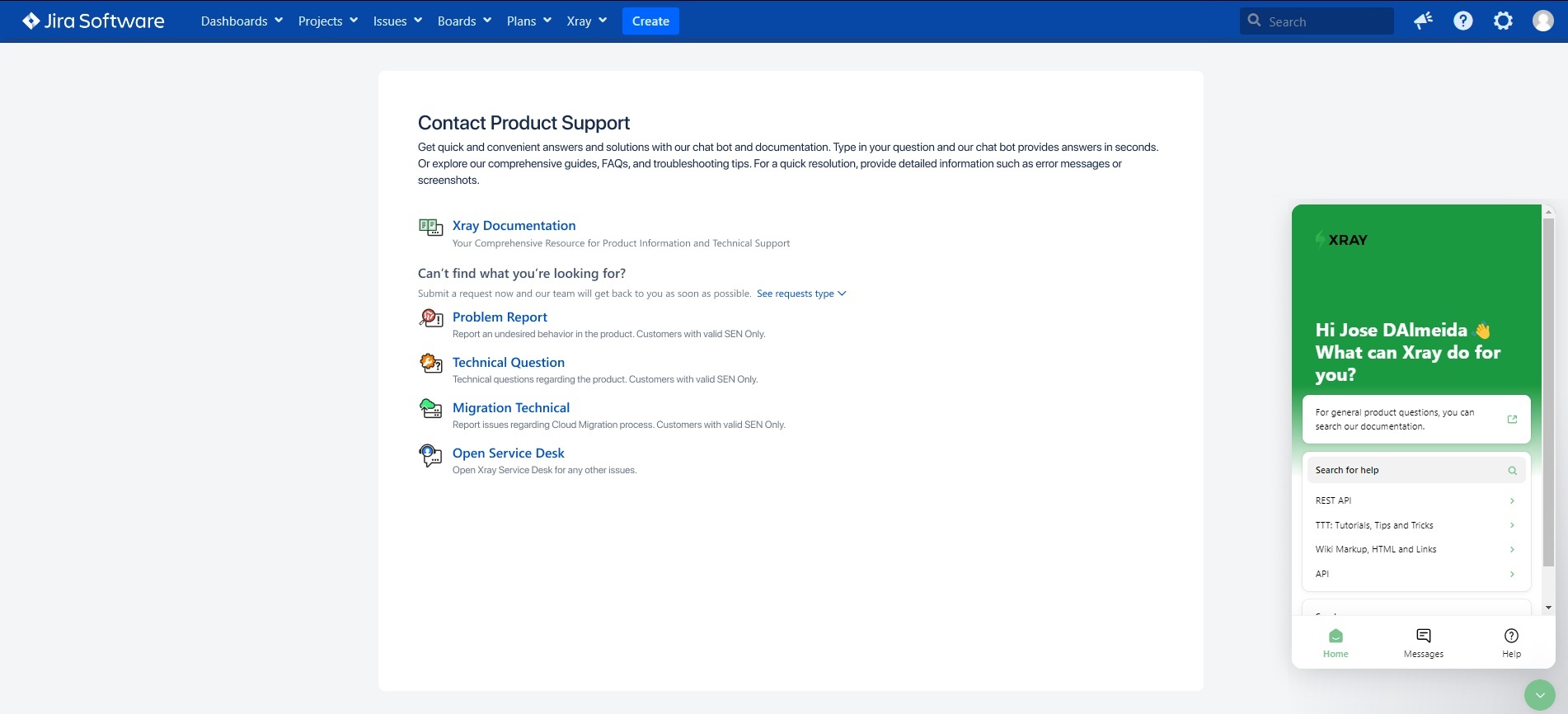
Task: Open the Issues dropdown menu
Action: pos(397,21)
